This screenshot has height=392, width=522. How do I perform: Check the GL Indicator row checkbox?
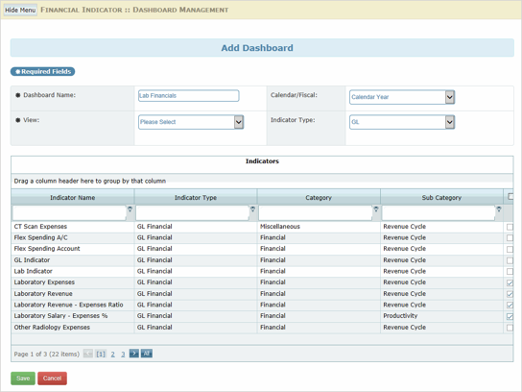pos(510,260)
